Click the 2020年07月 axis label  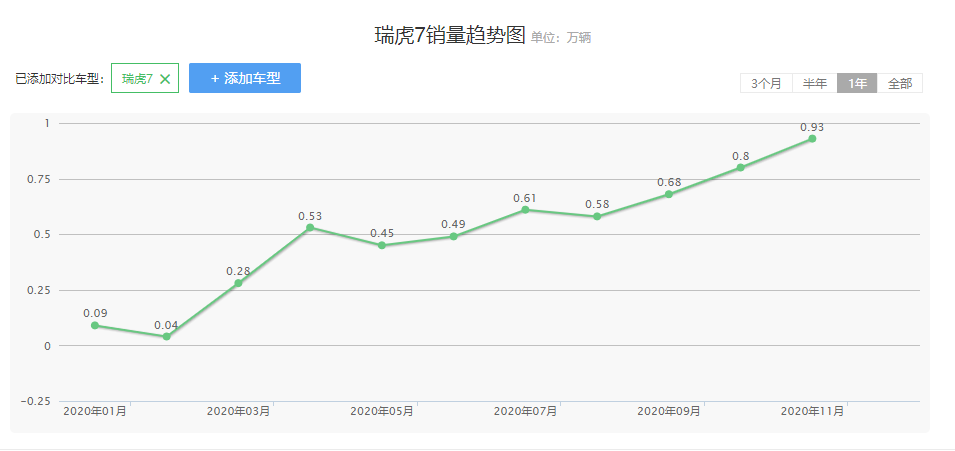[525, 411]
